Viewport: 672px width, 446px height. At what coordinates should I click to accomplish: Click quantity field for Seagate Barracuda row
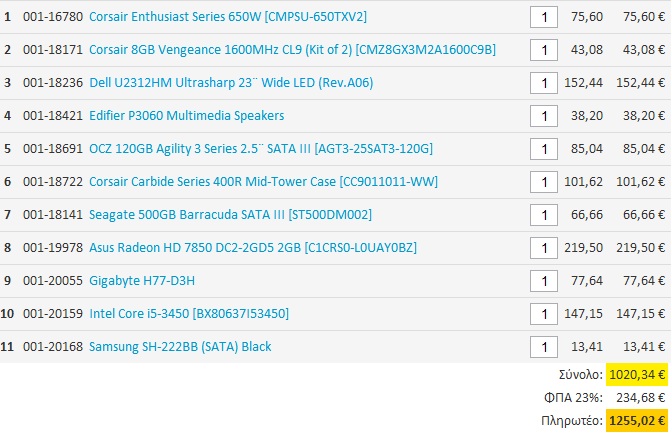544,215
